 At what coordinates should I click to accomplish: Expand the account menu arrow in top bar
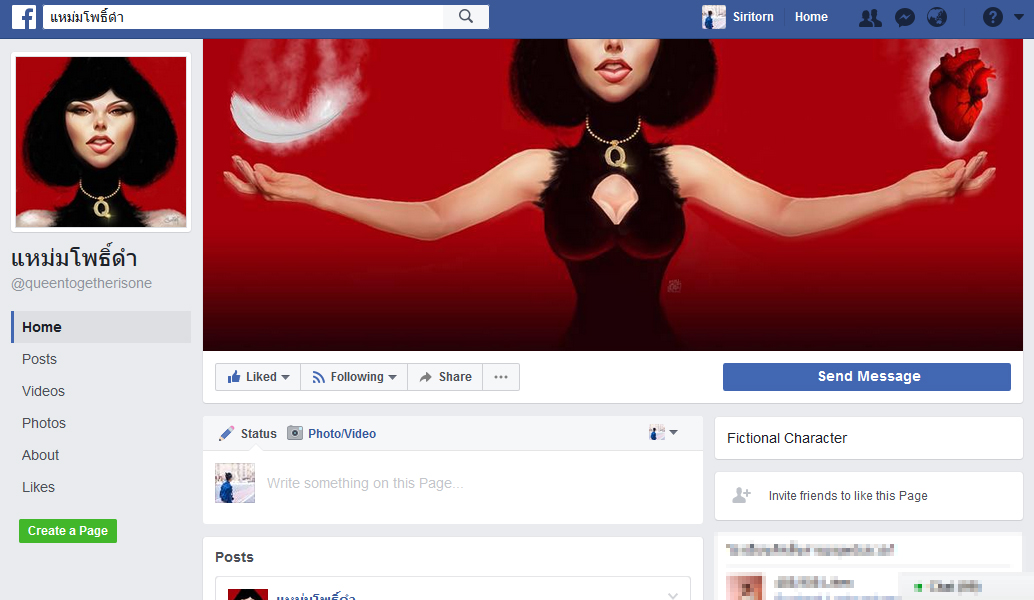(x=1019, y=17)
